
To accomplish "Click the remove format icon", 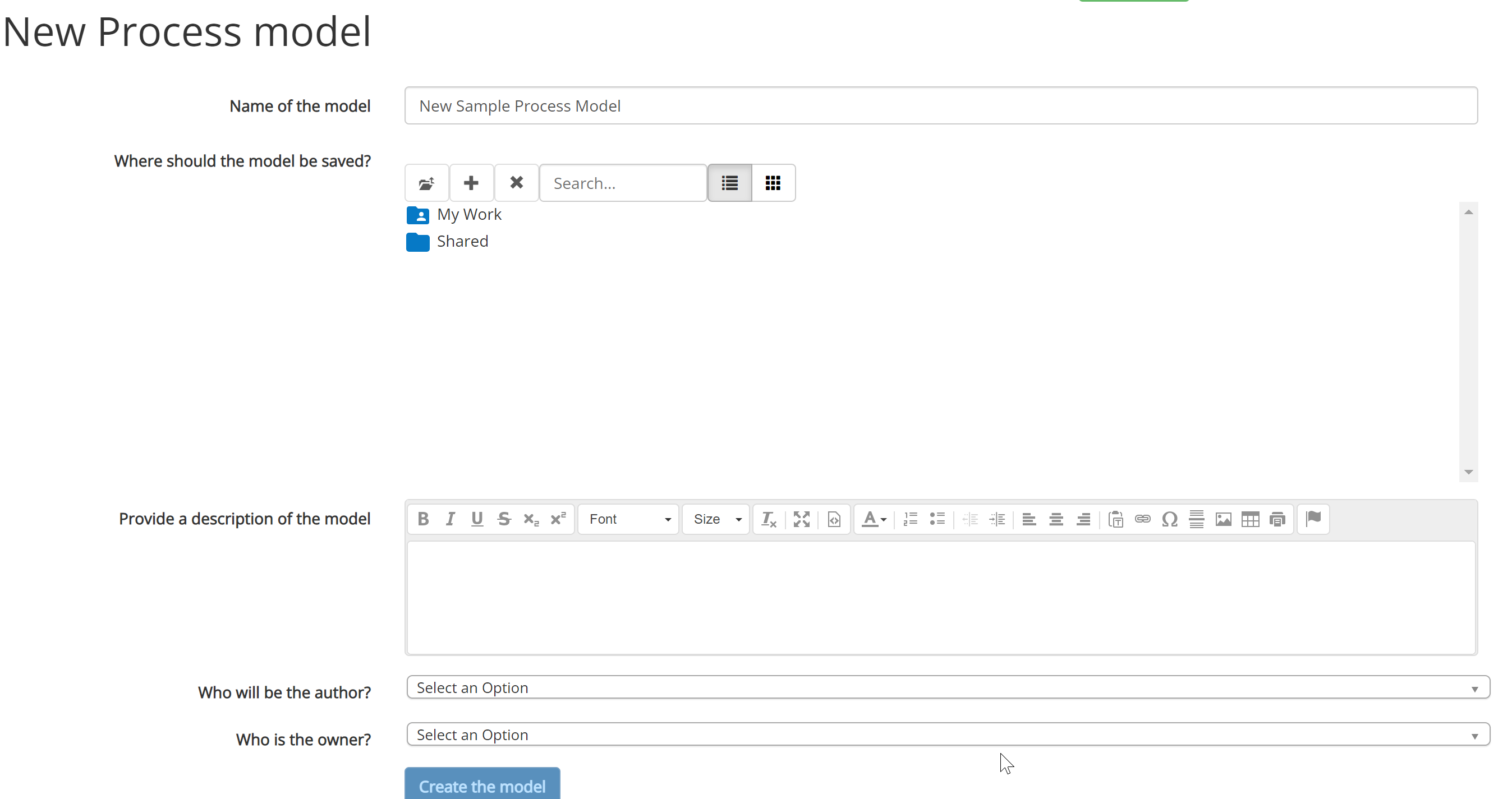I will [x=768, y=519].
